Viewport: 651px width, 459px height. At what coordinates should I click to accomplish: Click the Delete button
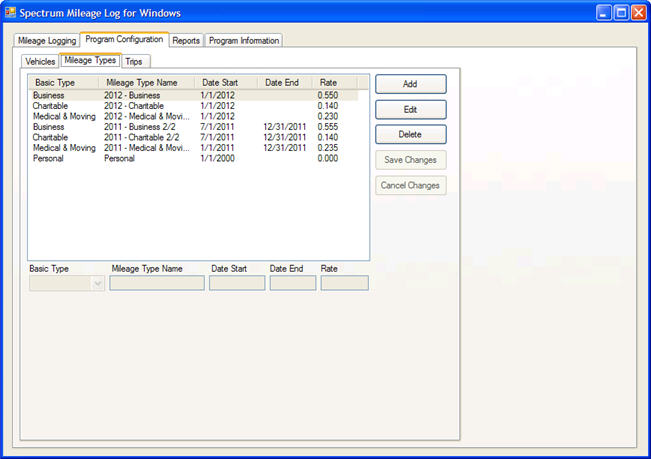tap(410, 134)
